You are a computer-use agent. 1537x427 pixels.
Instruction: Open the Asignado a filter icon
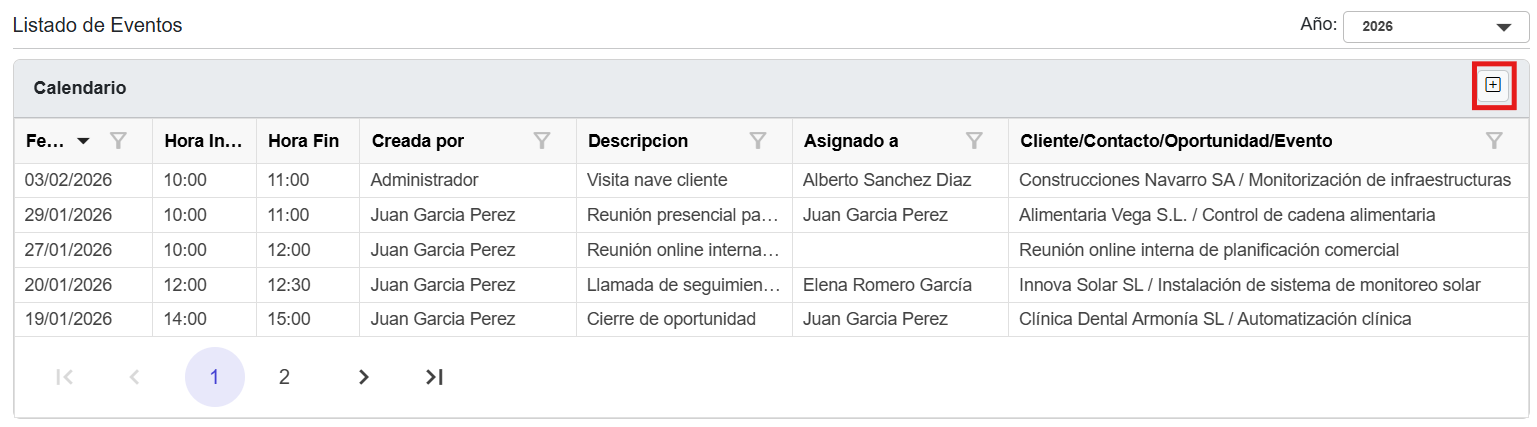pos(974,141)
